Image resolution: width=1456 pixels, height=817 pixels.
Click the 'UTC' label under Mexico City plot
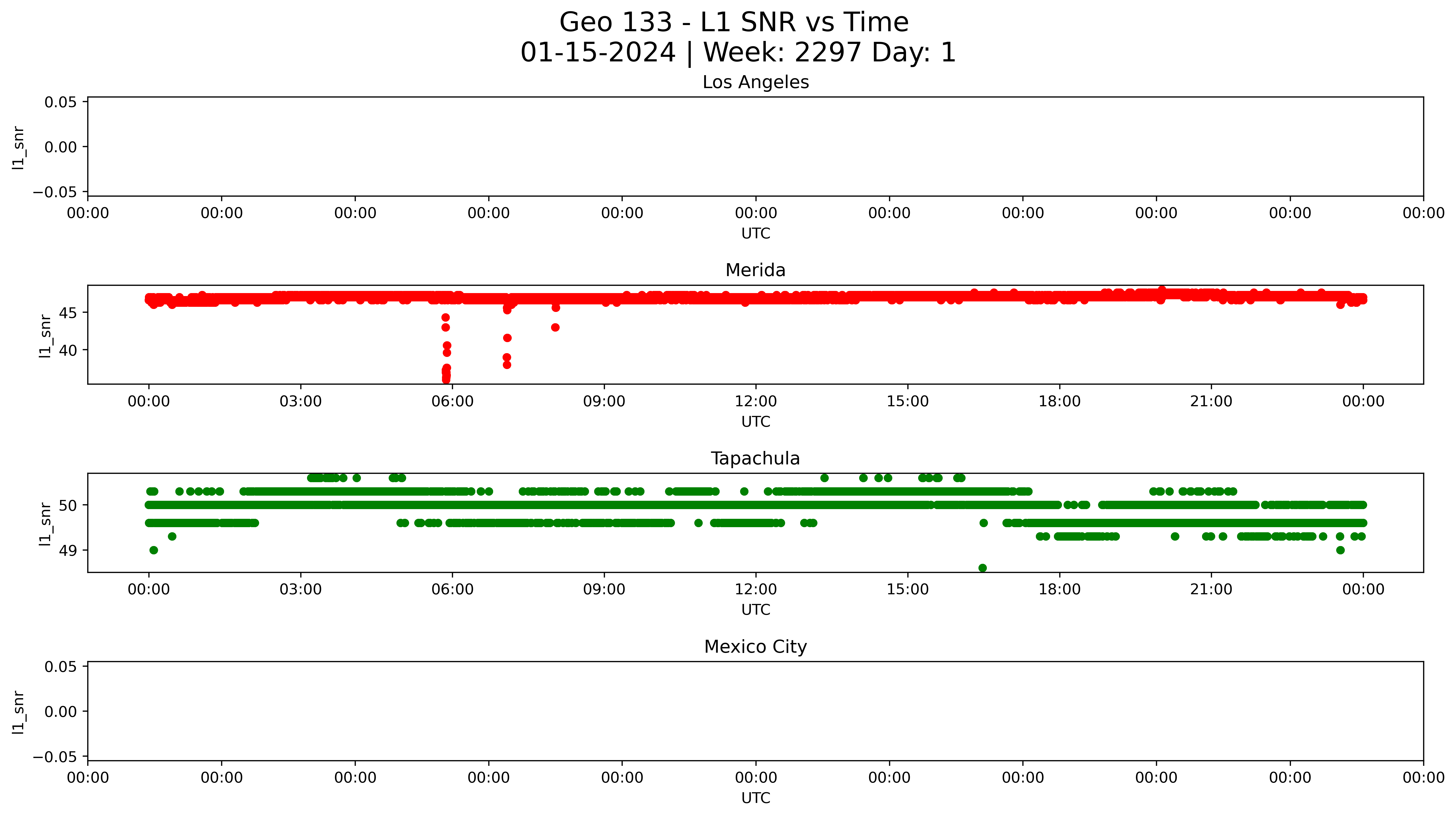[x=756, y=798]
